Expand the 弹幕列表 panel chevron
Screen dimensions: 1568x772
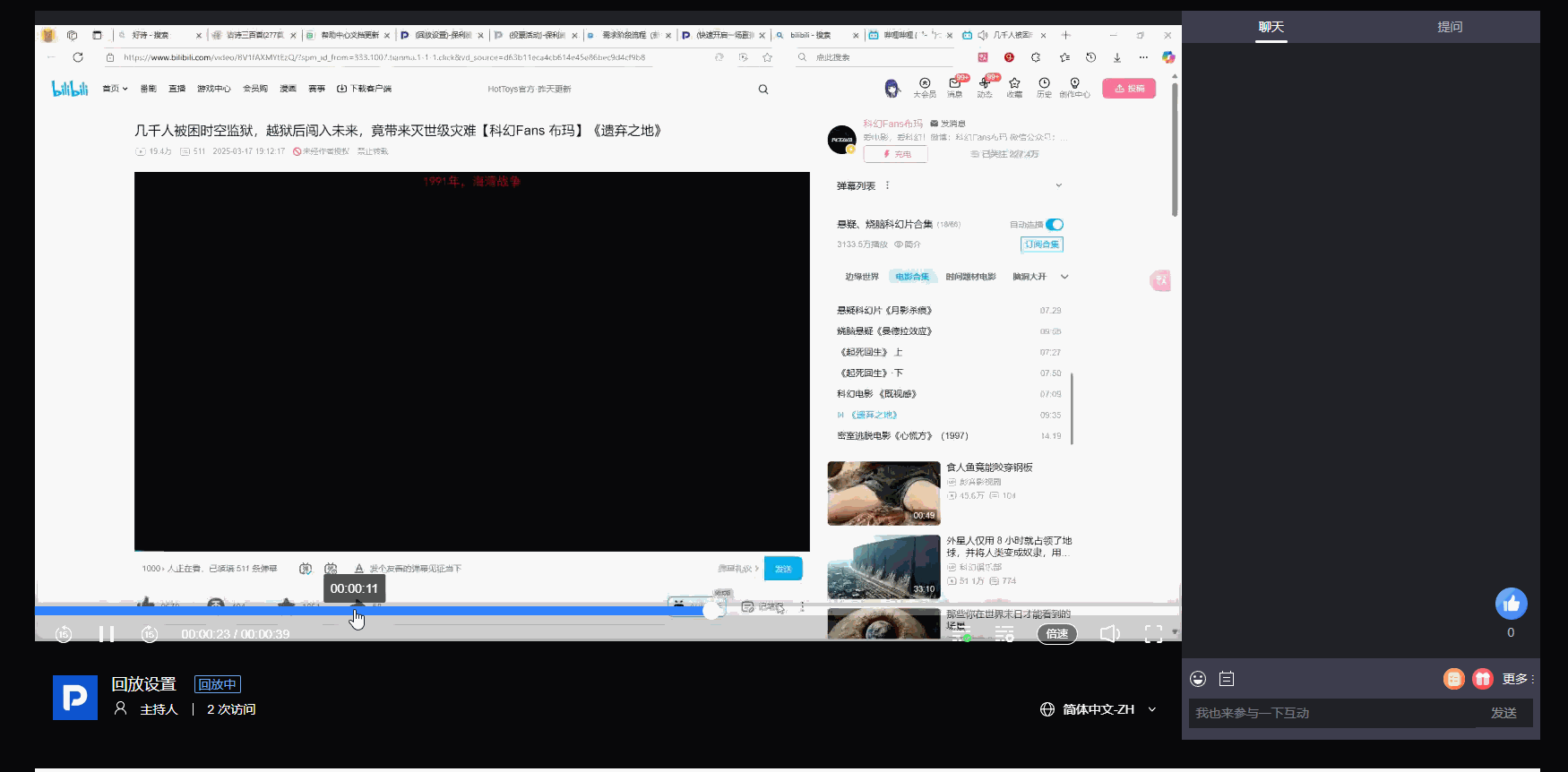click(1059, 185)
